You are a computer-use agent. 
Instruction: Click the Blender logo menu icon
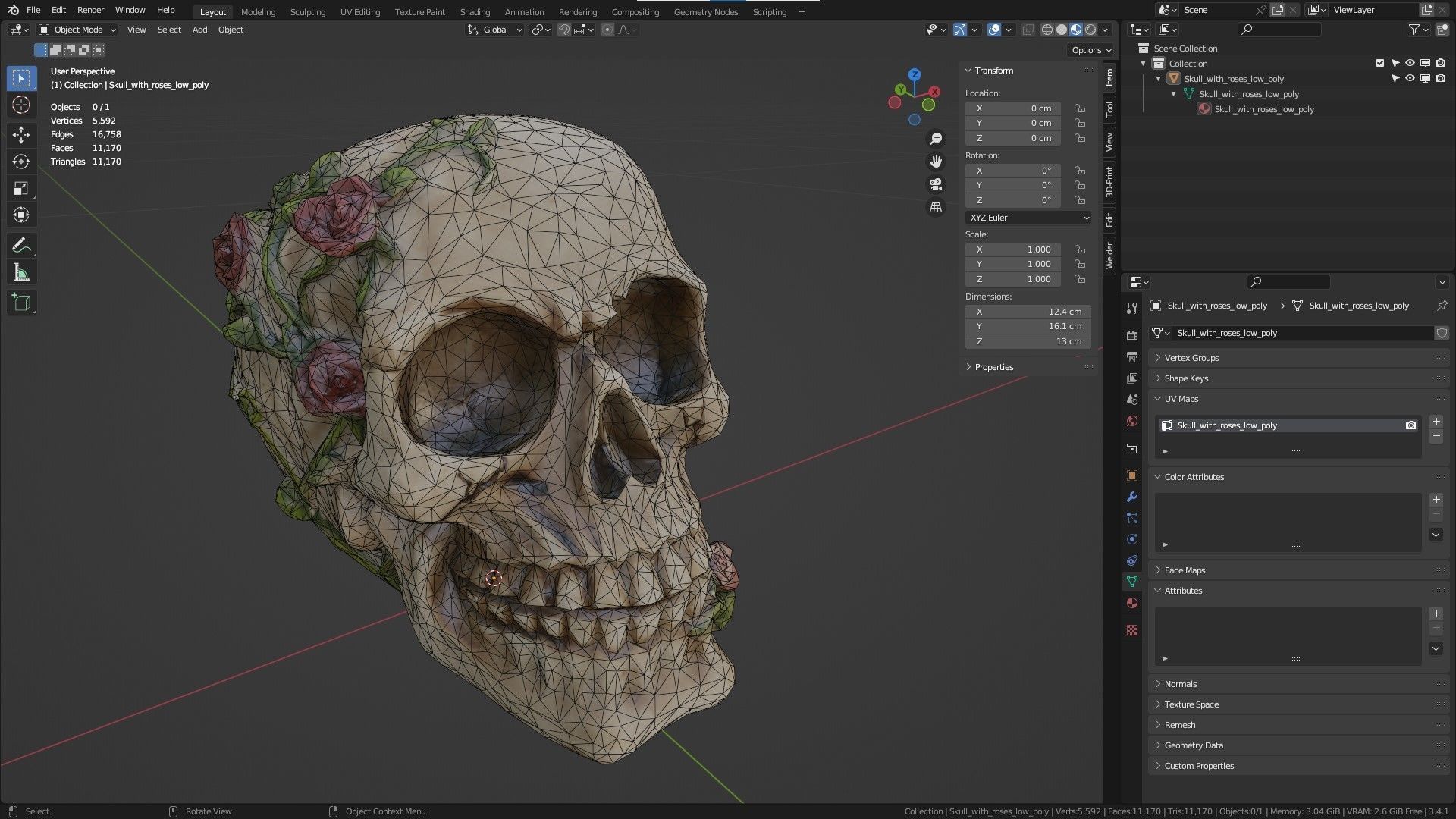(13, 10)
